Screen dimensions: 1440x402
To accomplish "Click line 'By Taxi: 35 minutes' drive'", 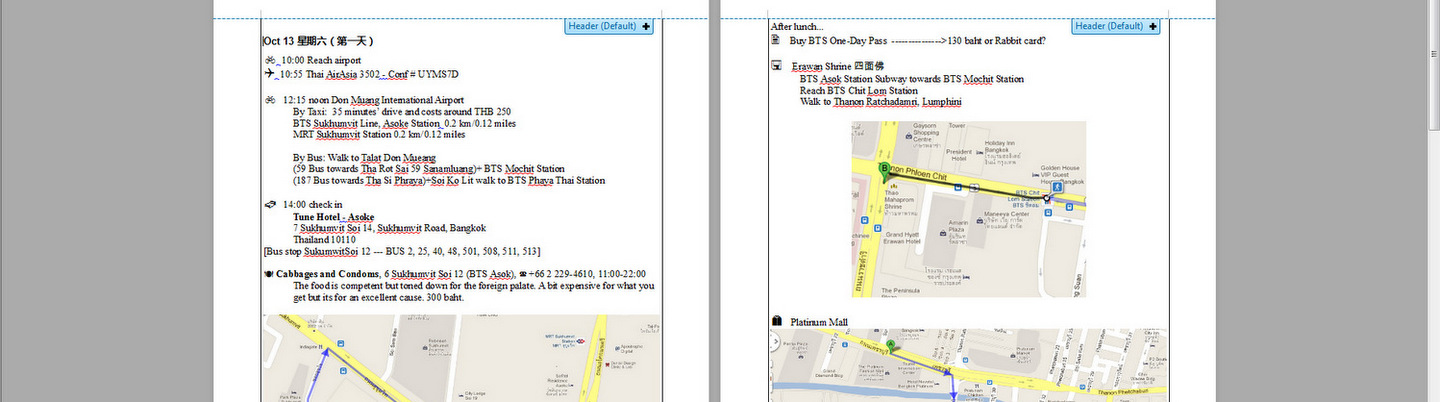I will [402, 112].
